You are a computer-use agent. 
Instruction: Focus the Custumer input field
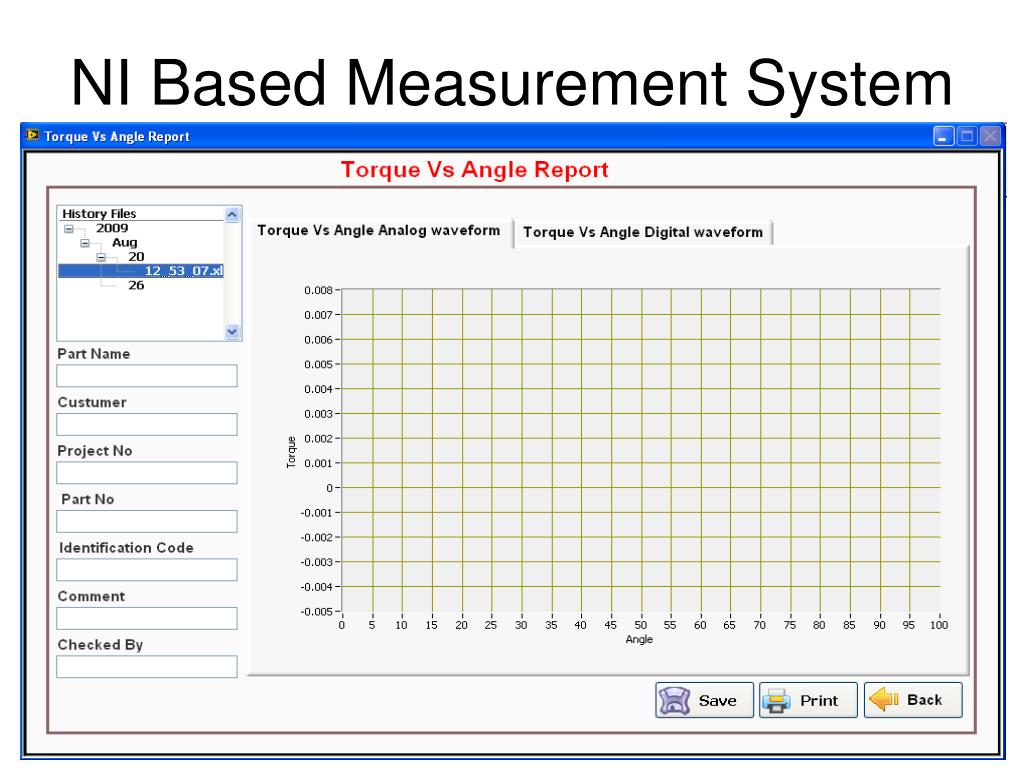click(x=147, y=424)
